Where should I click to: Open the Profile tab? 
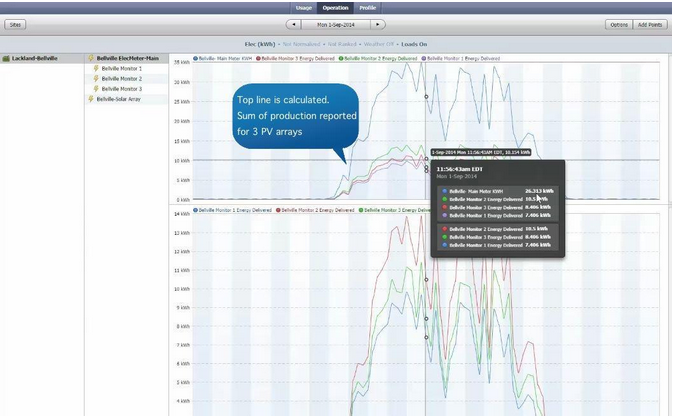coord(367,8)
